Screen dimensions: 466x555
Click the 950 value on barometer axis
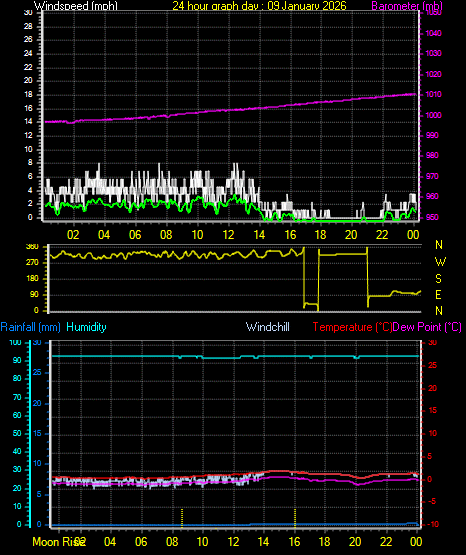(432, 217)
